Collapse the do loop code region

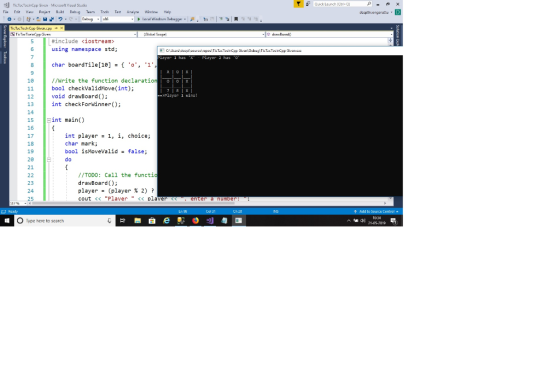(49, 160)
